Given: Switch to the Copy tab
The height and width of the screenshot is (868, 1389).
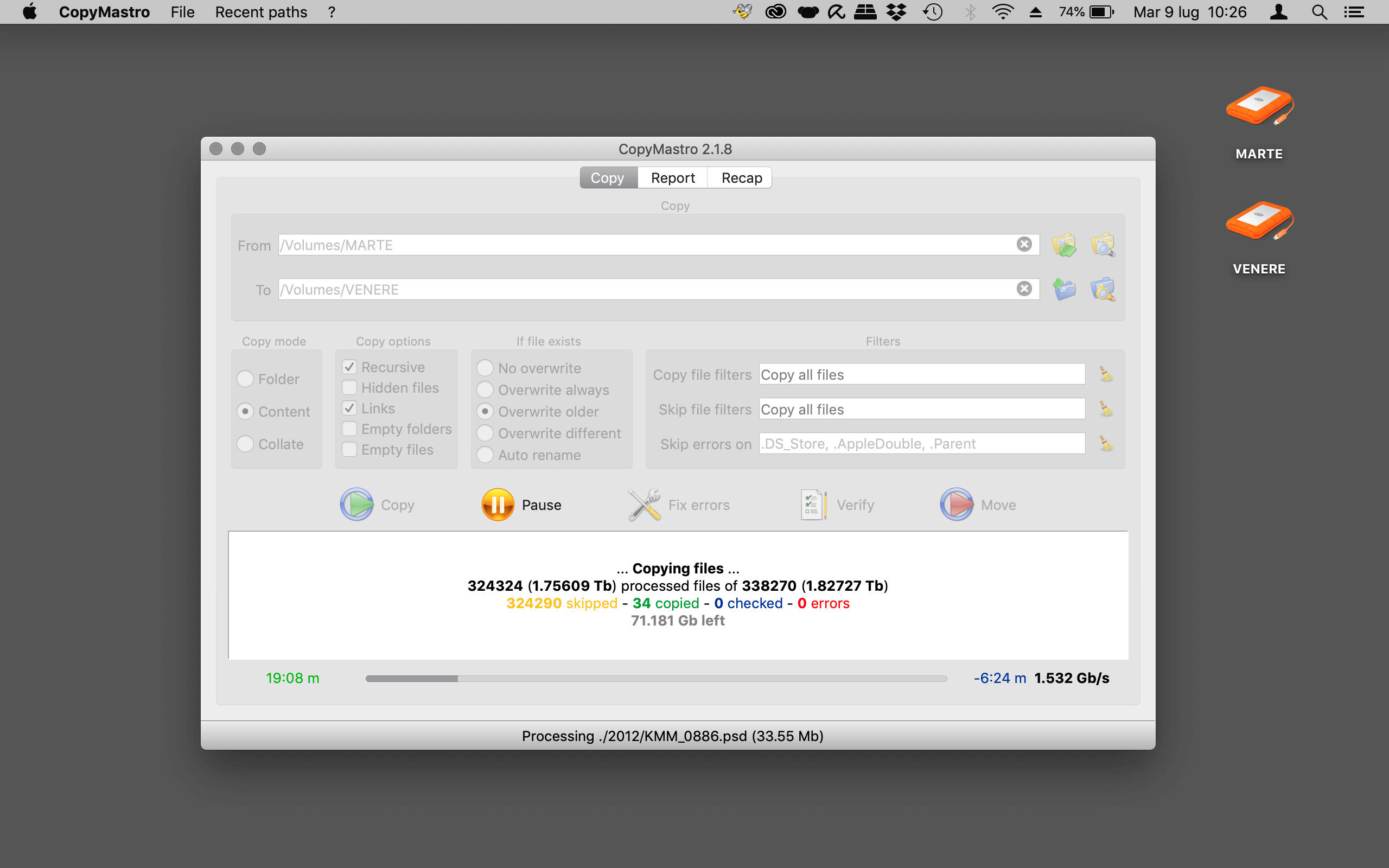Looking at the screenshot, I should coord(608,178).
